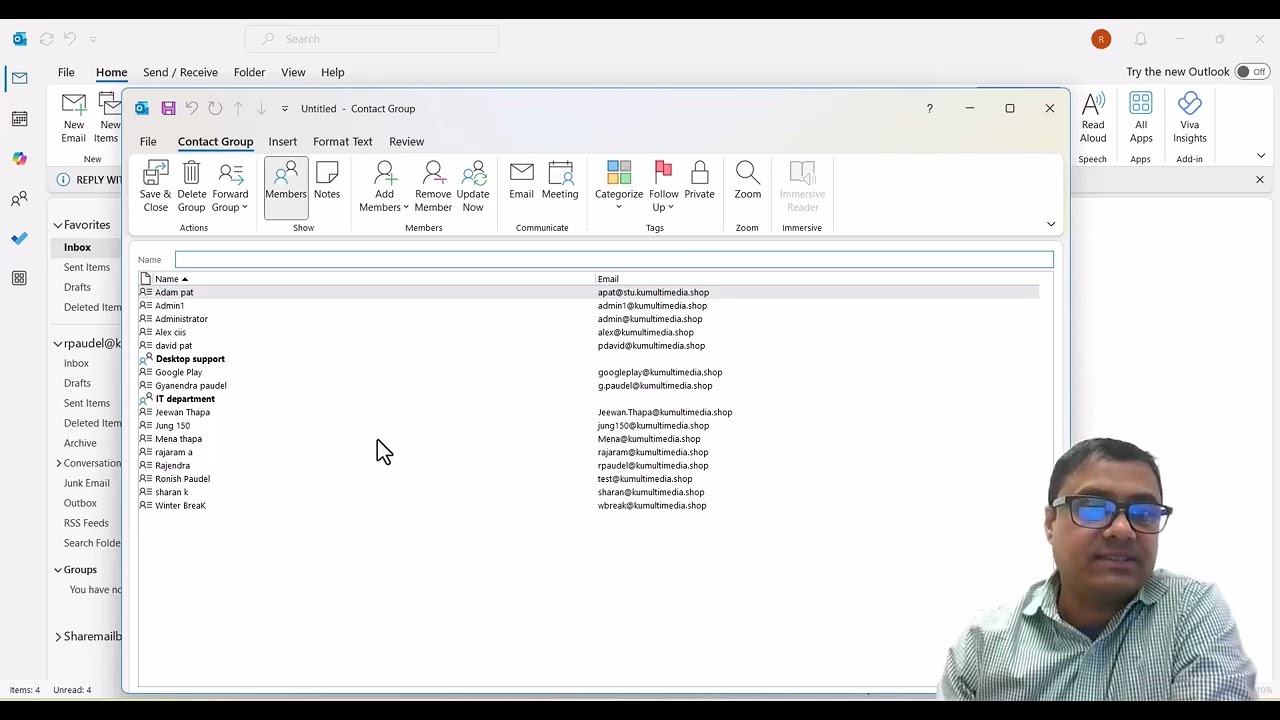1280x720 pixels.
Task: Click the googleplay@kumultimedia.shop email
Action: click(x=660, y=372)
